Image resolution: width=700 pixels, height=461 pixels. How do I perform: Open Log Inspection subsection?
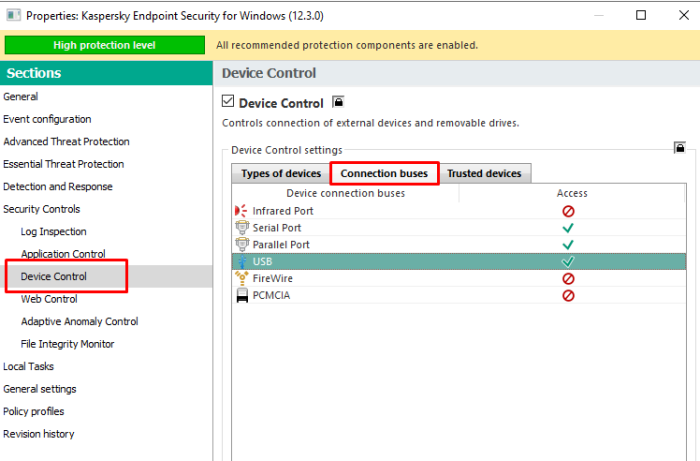tap(54, 231)
